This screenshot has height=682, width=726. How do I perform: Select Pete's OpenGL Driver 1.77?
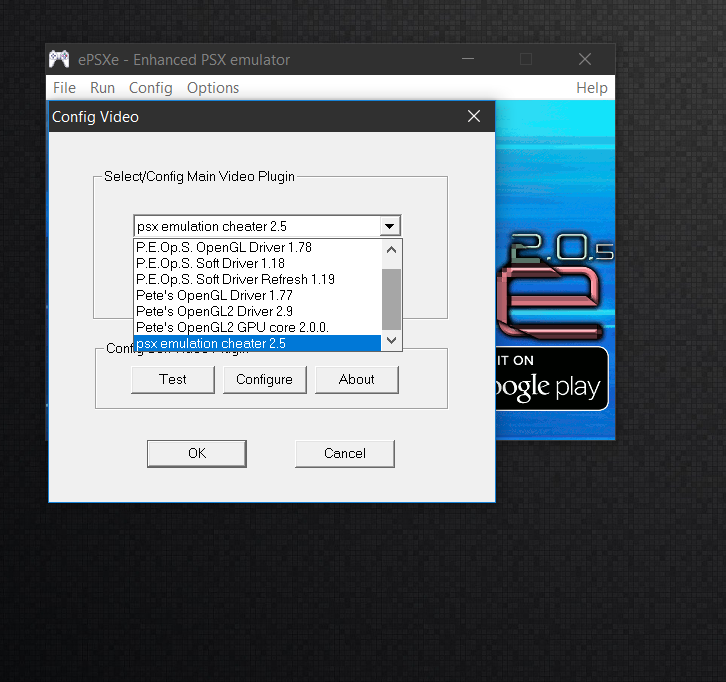257,295
